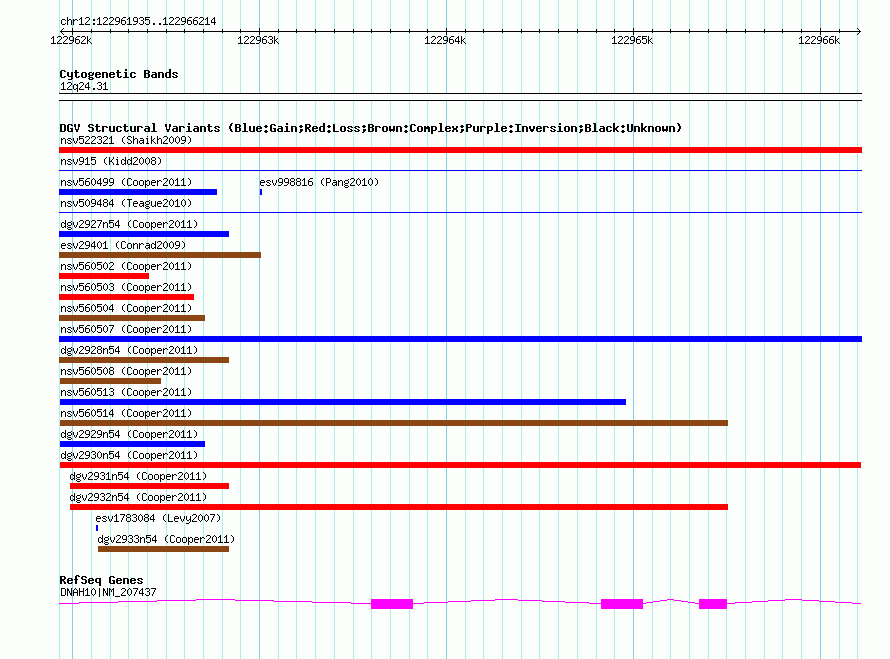Image resolution: width=890 pixels, height=659 pixels.
Task: Click the nsv560514 (Cooper2011) brown complex bar
Action: pyautogui.click(x=393, y=423)
